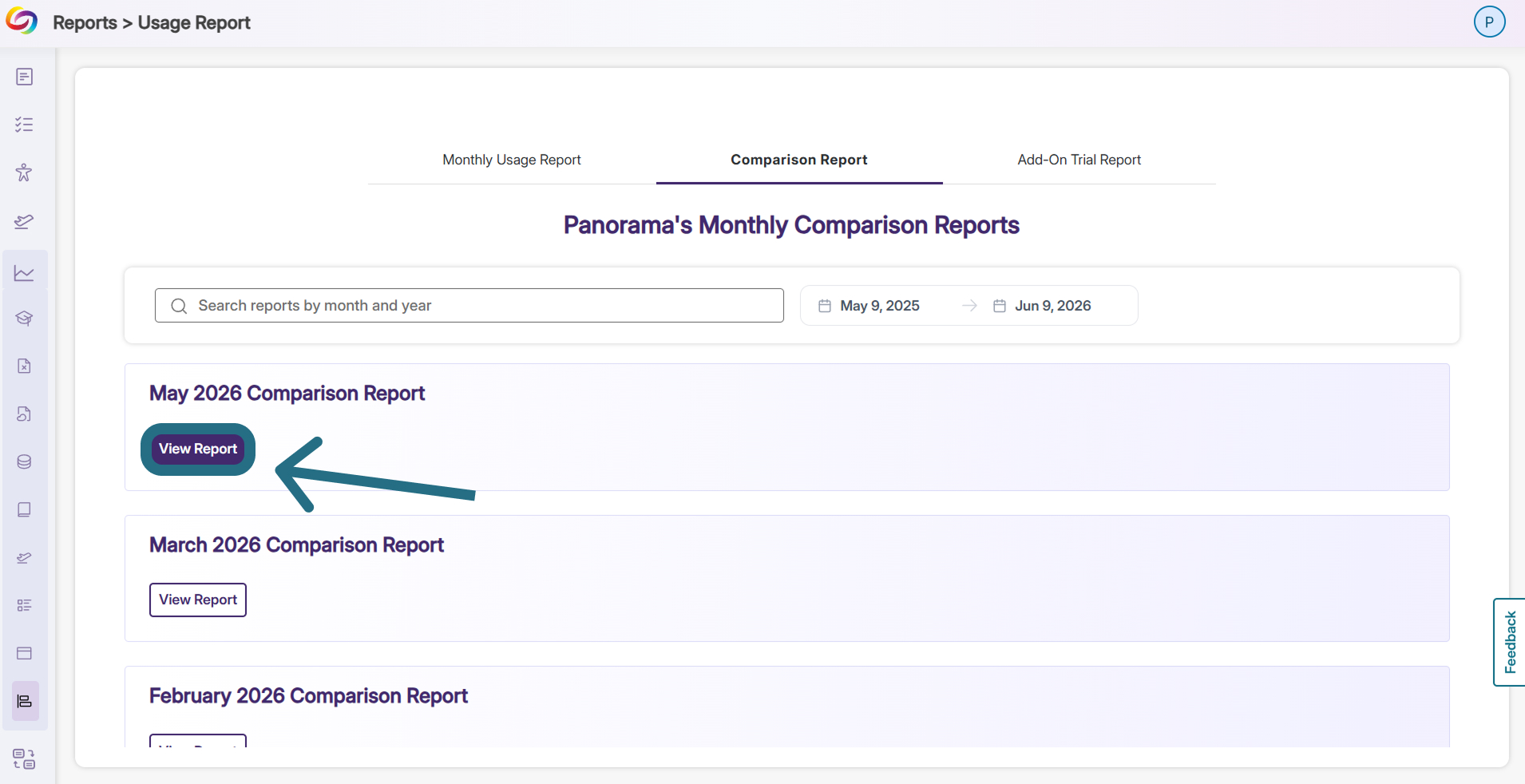
Task: Click the start date calendar icon
Action: click(825, 306)
